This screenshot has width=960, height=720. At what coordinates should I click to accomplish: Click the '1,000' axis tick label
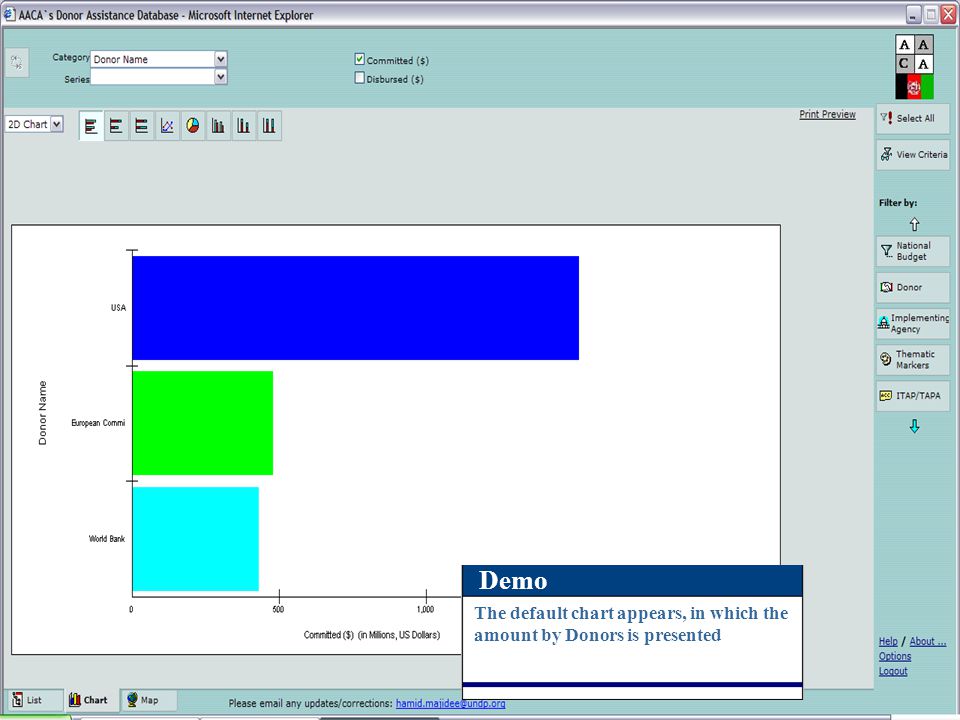coord(425,609)
